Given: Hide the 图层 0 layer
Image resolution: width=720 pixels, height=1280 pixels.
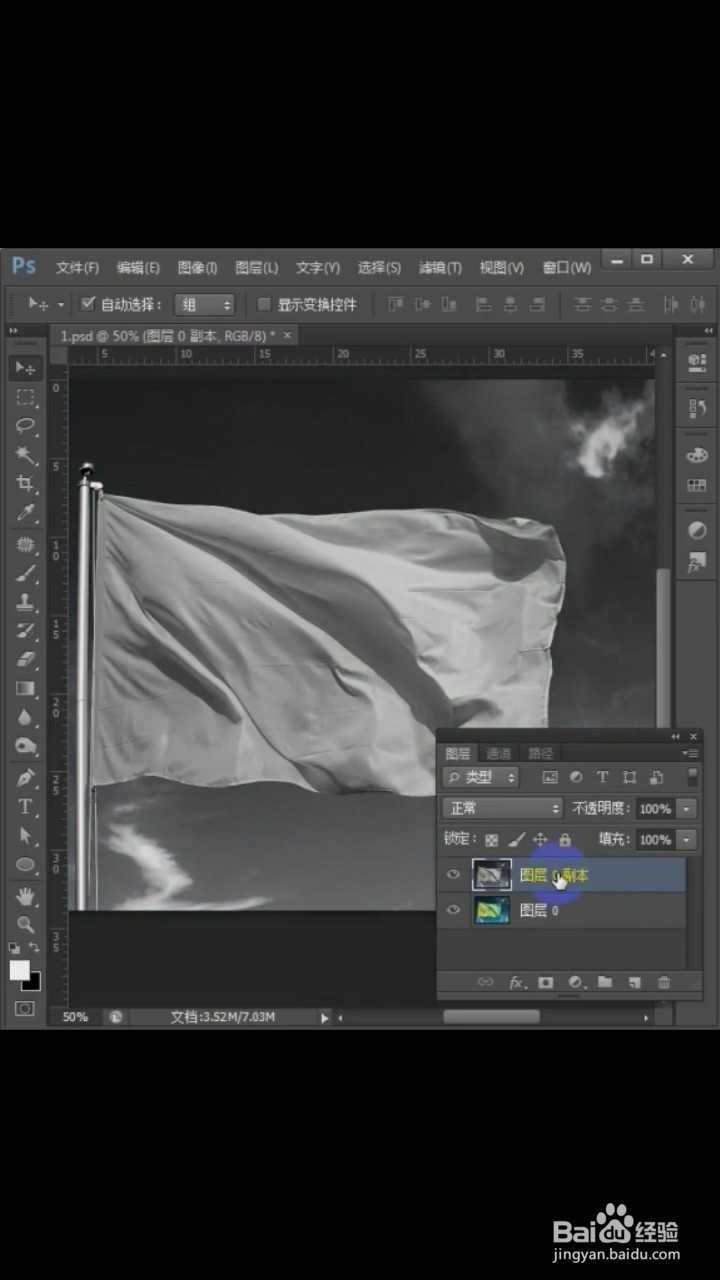Looking at the screenshot, I should (x=454, y=910).
